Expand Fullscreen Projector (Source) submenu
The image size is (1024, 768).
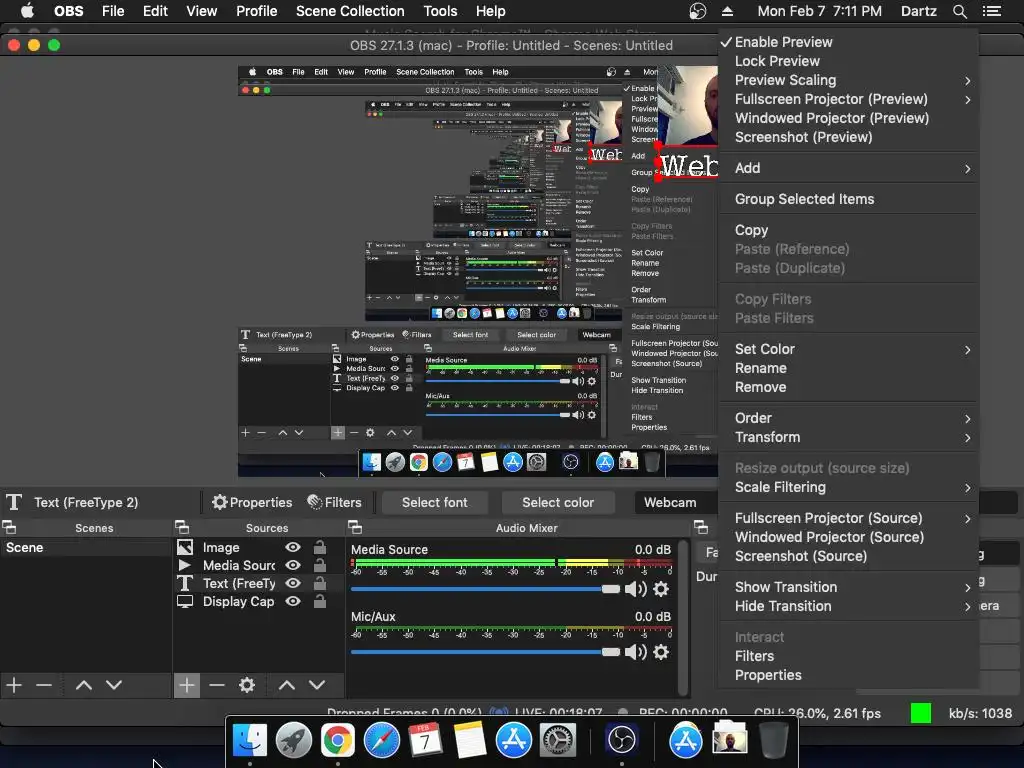click(848, 518)
